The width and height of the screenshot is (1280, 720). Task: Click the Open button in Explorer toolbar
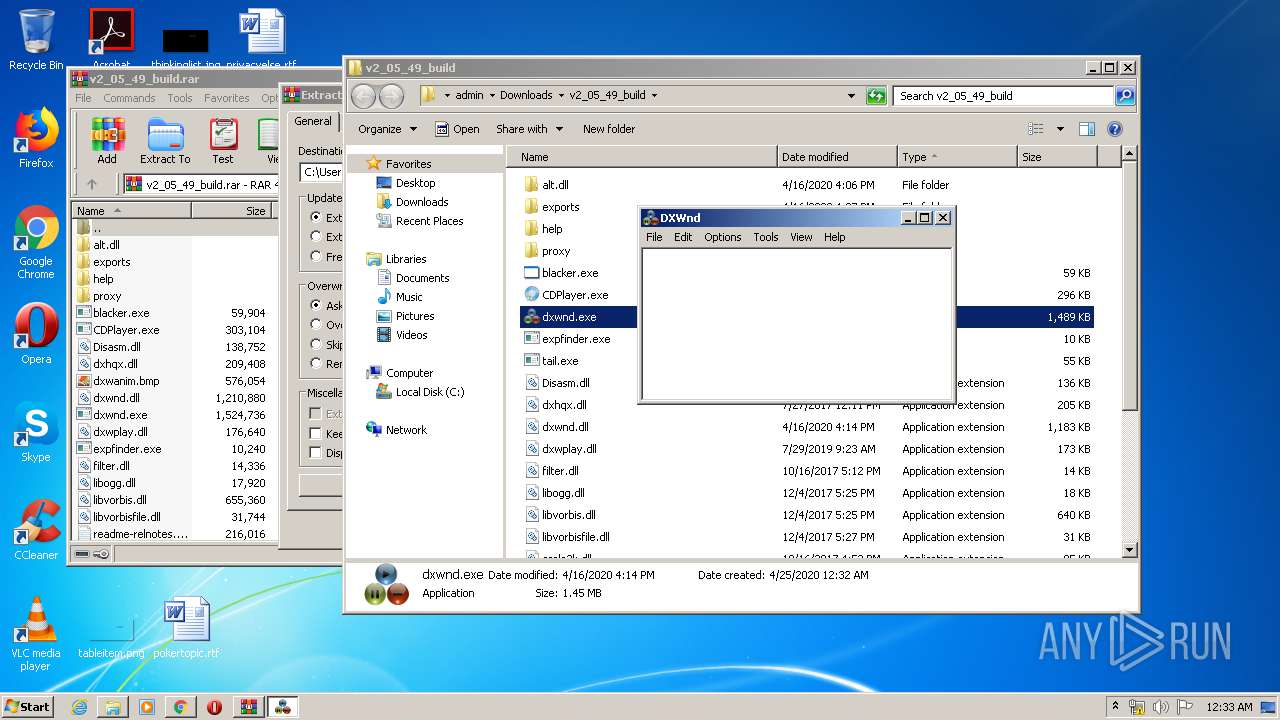tap(457, 129)
